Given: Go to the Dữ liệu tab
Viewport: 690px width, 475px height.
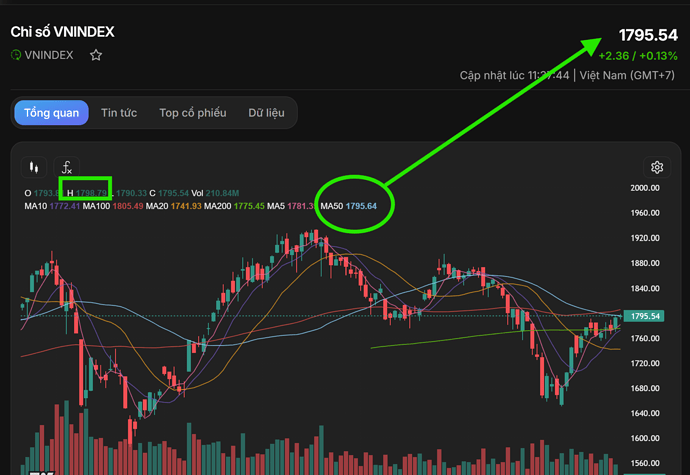Looking at the screenshot, I should click(x=266, y=113).
